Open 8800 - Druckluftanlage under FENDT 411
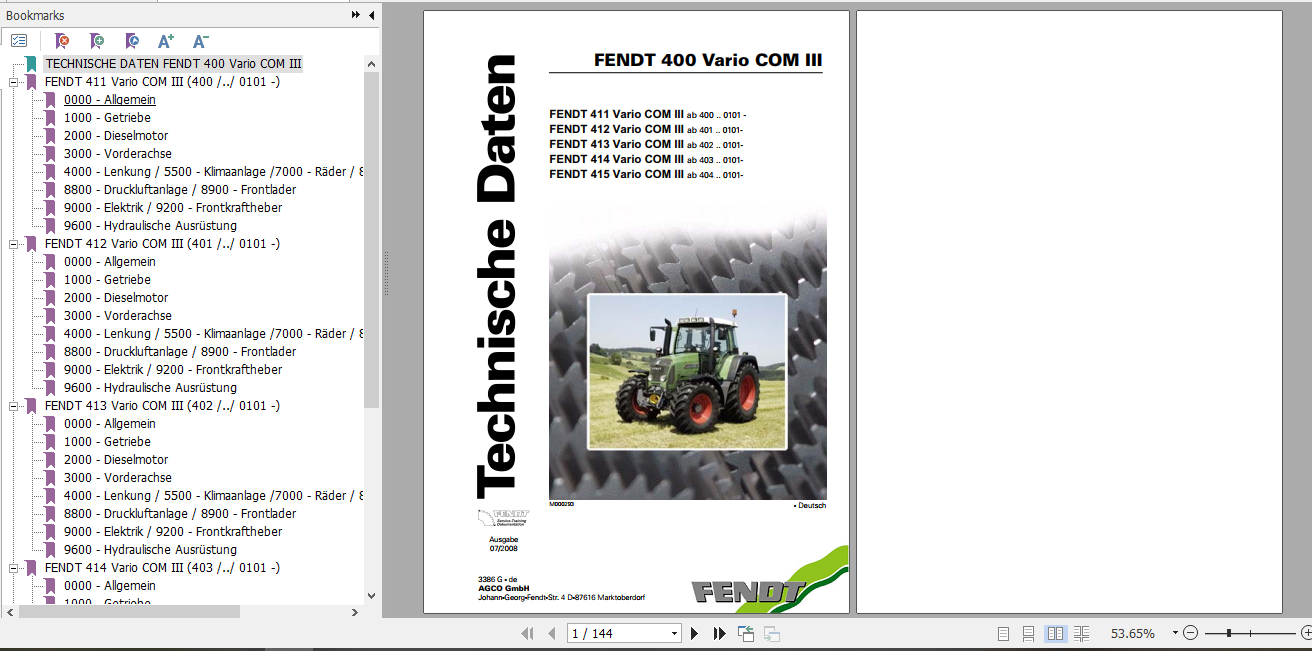This screenshot has width=1312, height=651. (180, 190)
